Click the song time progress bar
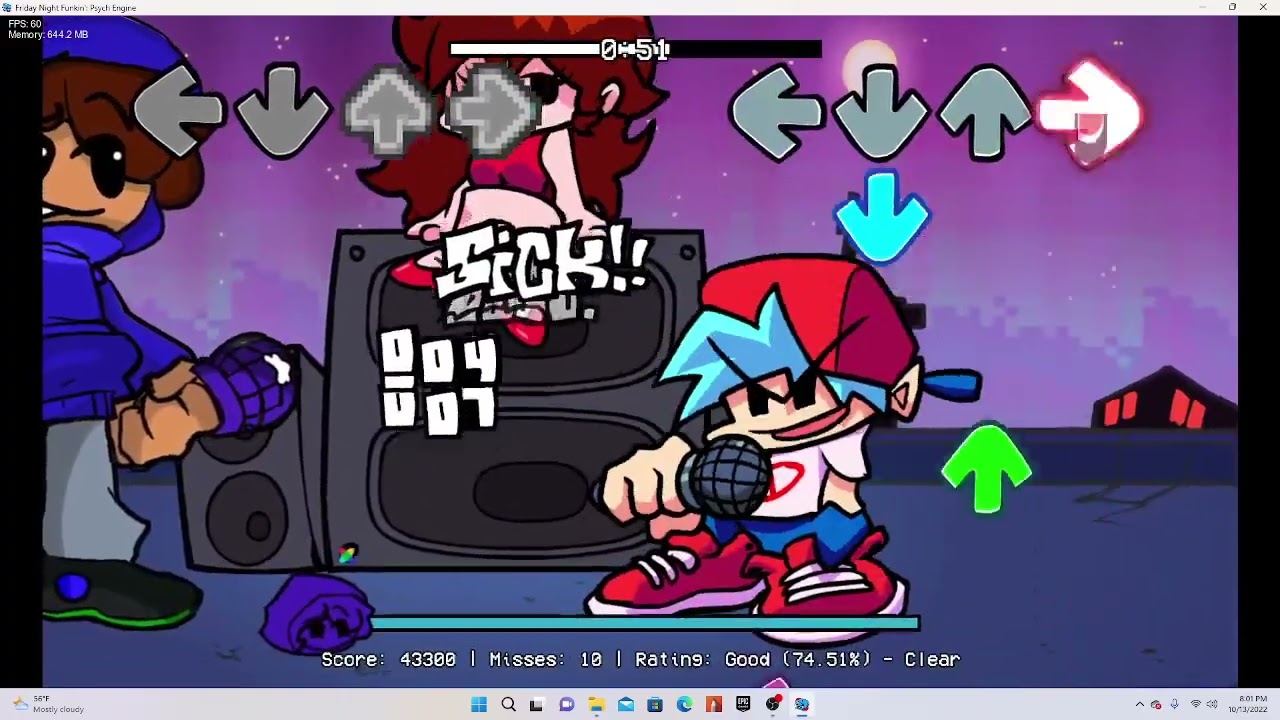 (x=636, y=49)
